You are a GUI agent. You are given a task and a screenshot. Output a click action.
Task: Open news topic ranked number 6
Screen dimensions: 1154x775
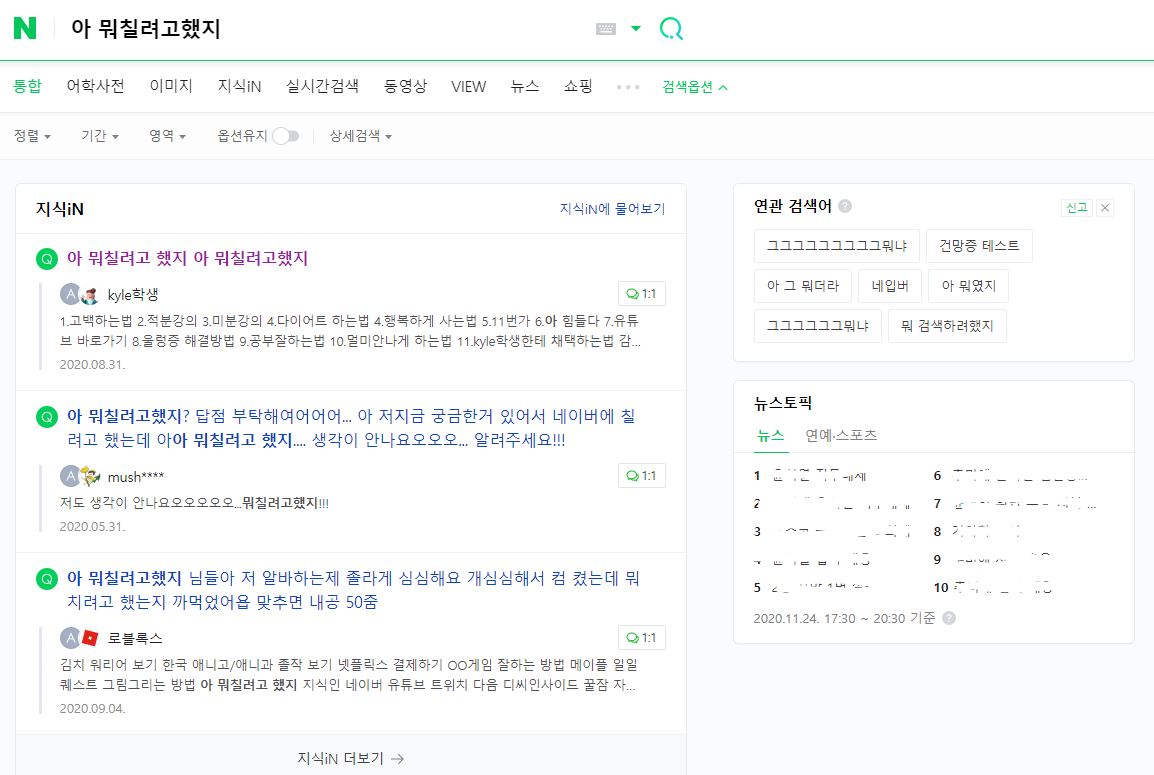tap(1012, 475)
